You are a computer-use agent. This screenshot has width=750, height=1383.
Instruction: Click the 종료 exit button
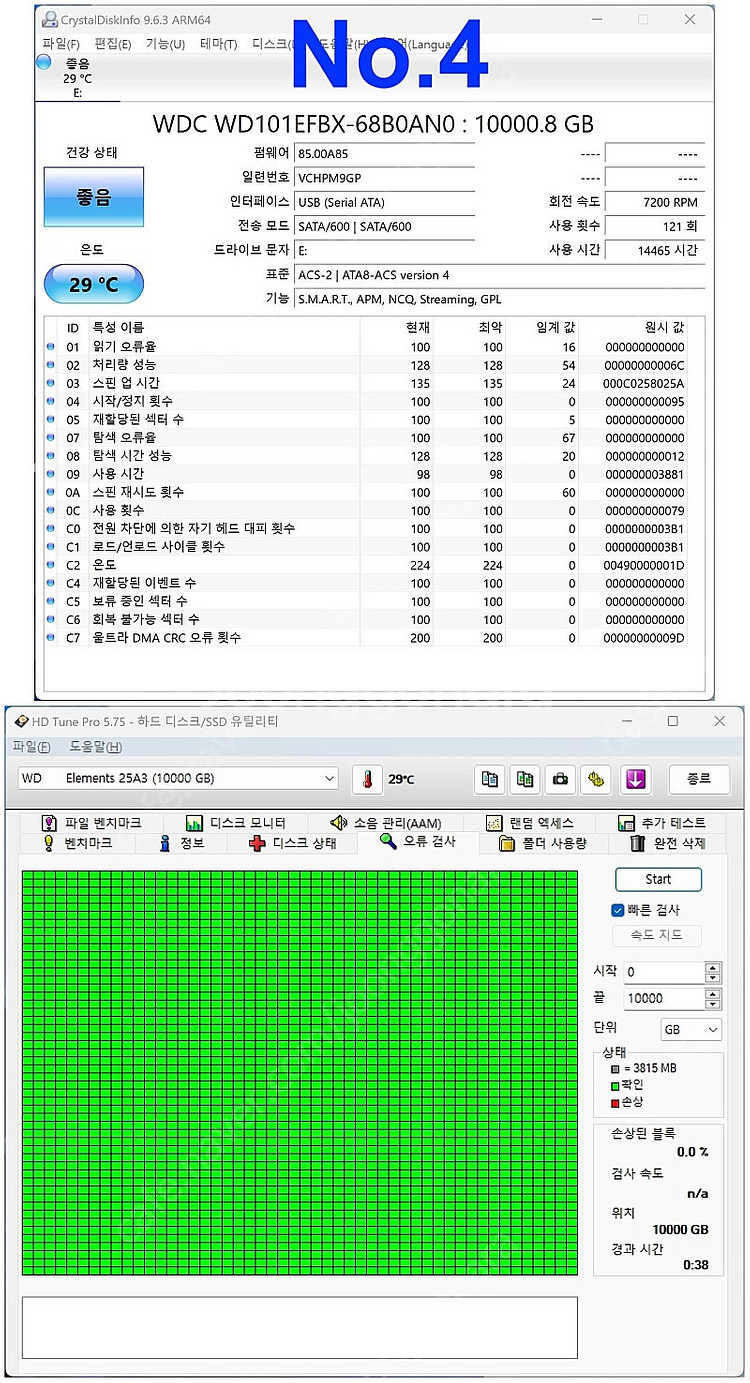tap(698, 779)
